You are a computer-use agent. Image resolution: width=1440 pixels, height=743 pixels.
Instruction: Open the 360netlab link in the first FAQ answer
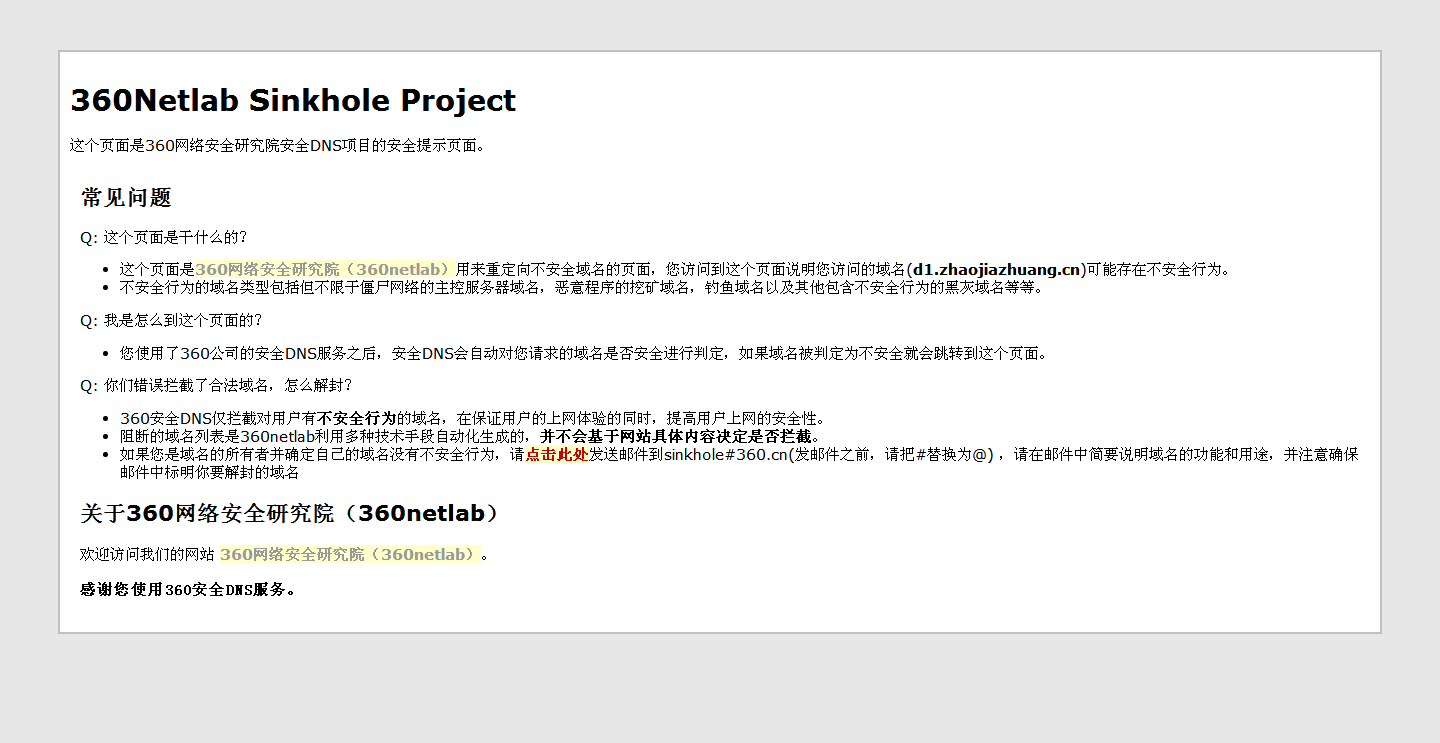coord(325,269)
